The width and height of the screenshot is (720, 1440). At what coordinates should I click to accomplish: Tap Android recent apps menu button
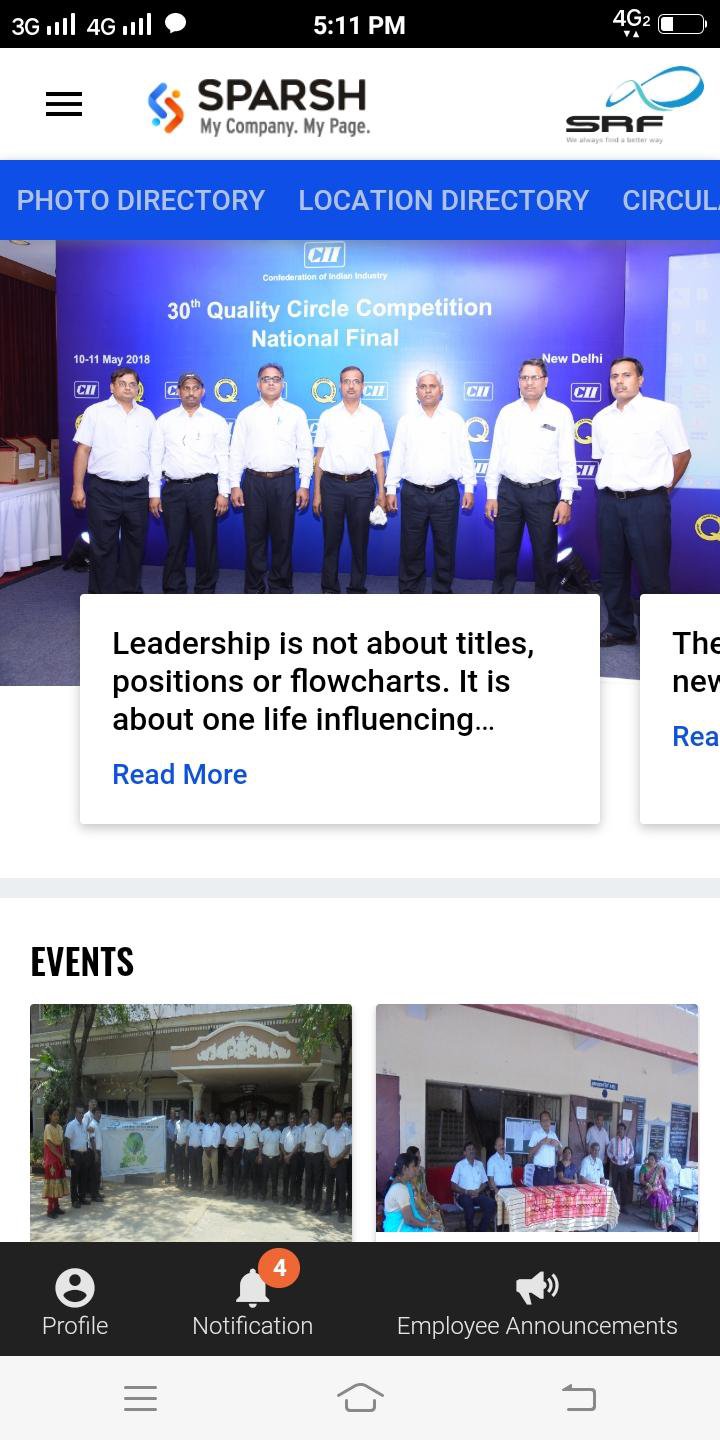(140, 1398)
